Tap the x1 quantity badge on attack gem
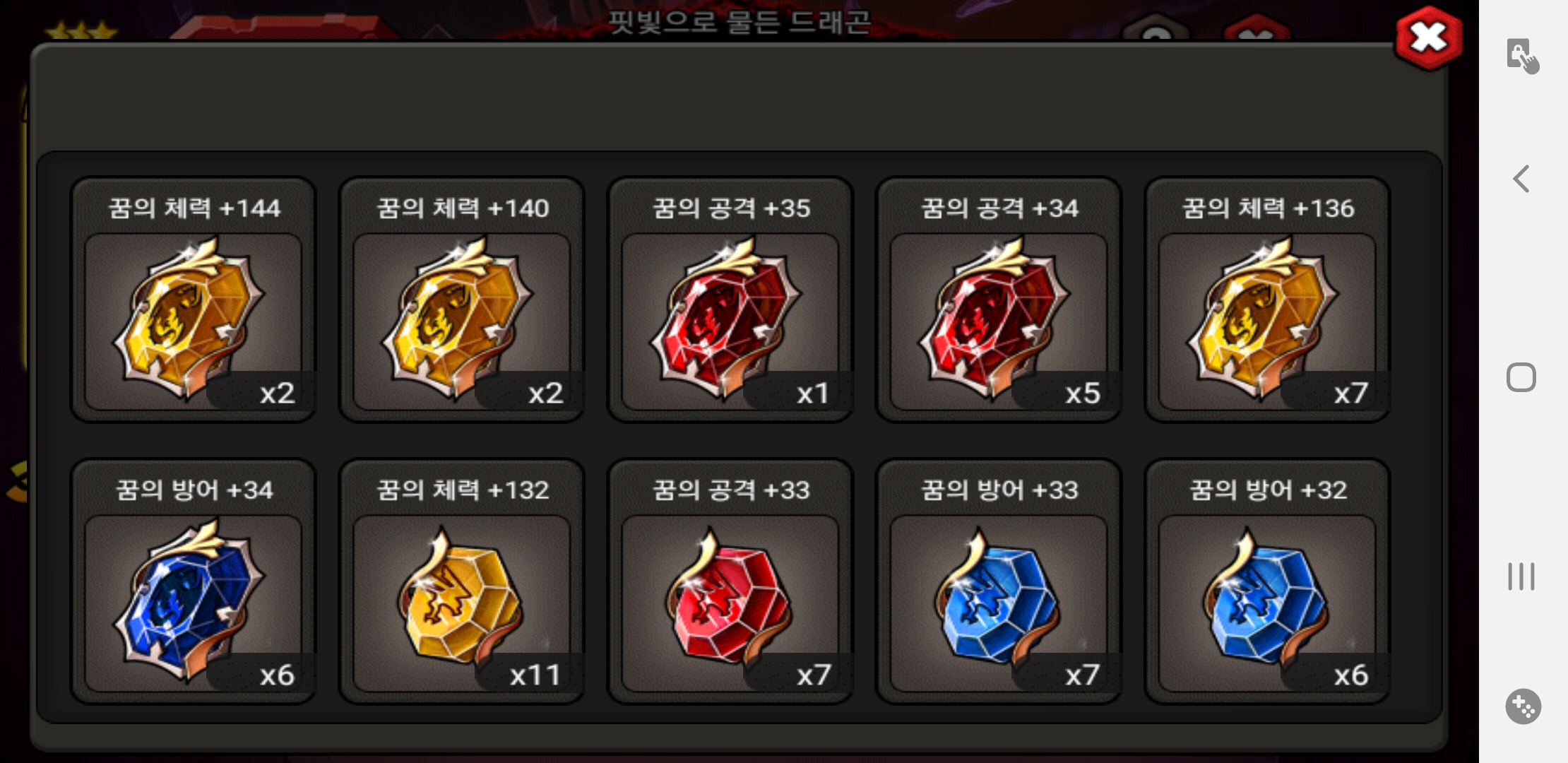This screenshot has width=1568, height=763. 812,393
